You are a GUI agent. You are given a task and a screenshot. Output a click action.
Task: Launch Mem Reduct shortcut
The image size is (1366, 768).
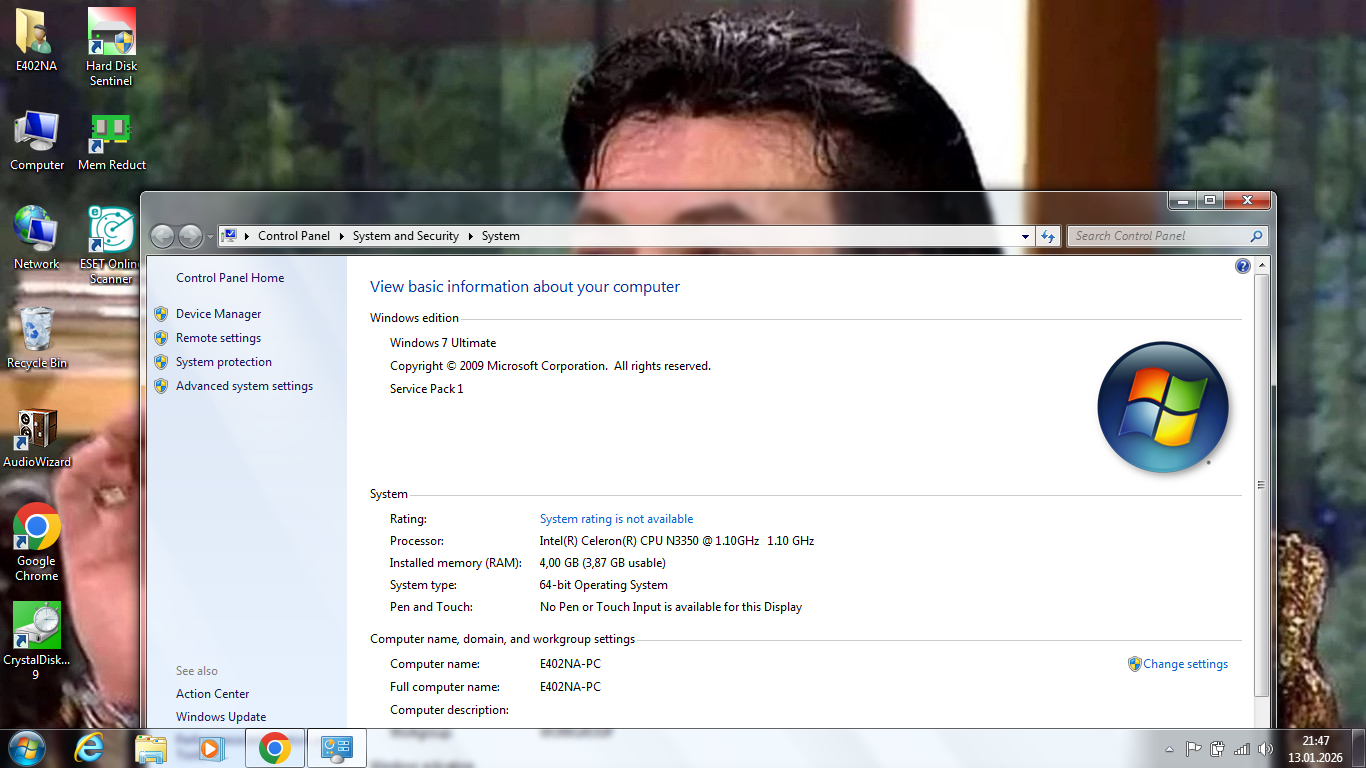(x=111, y=140)
